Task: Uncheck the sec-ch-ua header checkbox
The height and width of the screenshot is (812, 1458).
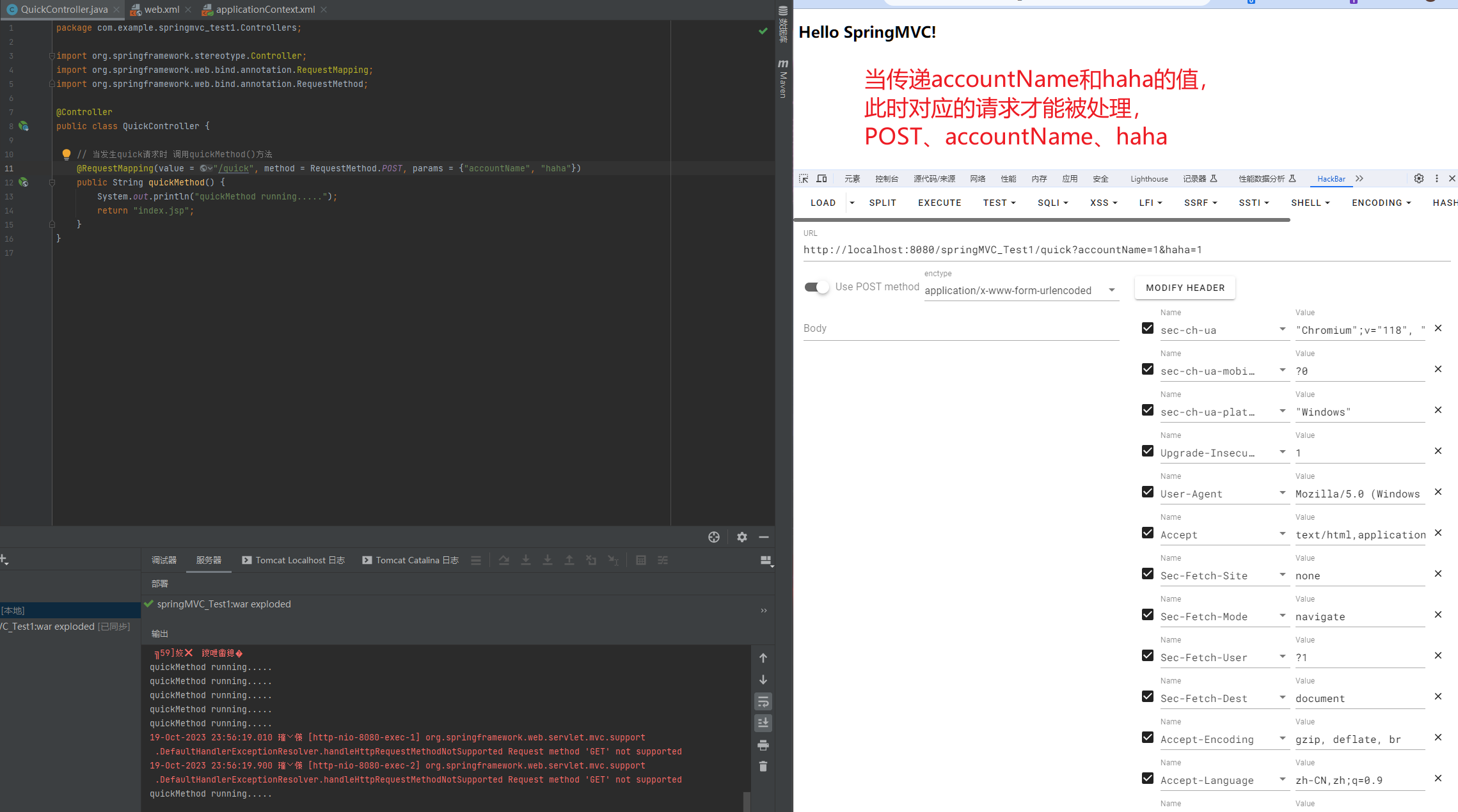Action: (x=1148, y=329)
